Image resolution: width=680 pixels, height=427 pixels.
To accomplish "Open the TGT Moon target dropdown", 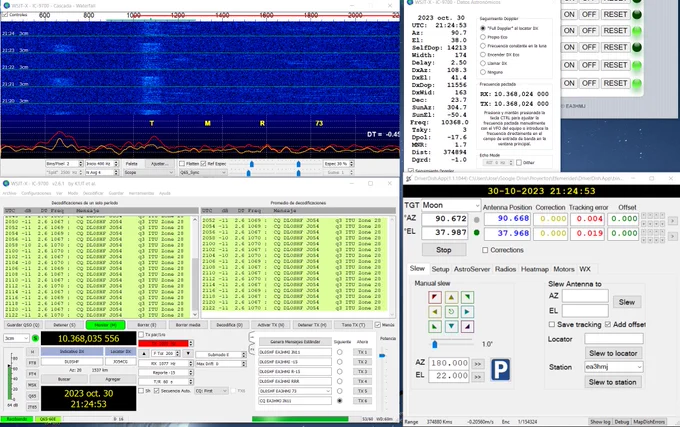I will pyautogui.click(x=450, y=205).
